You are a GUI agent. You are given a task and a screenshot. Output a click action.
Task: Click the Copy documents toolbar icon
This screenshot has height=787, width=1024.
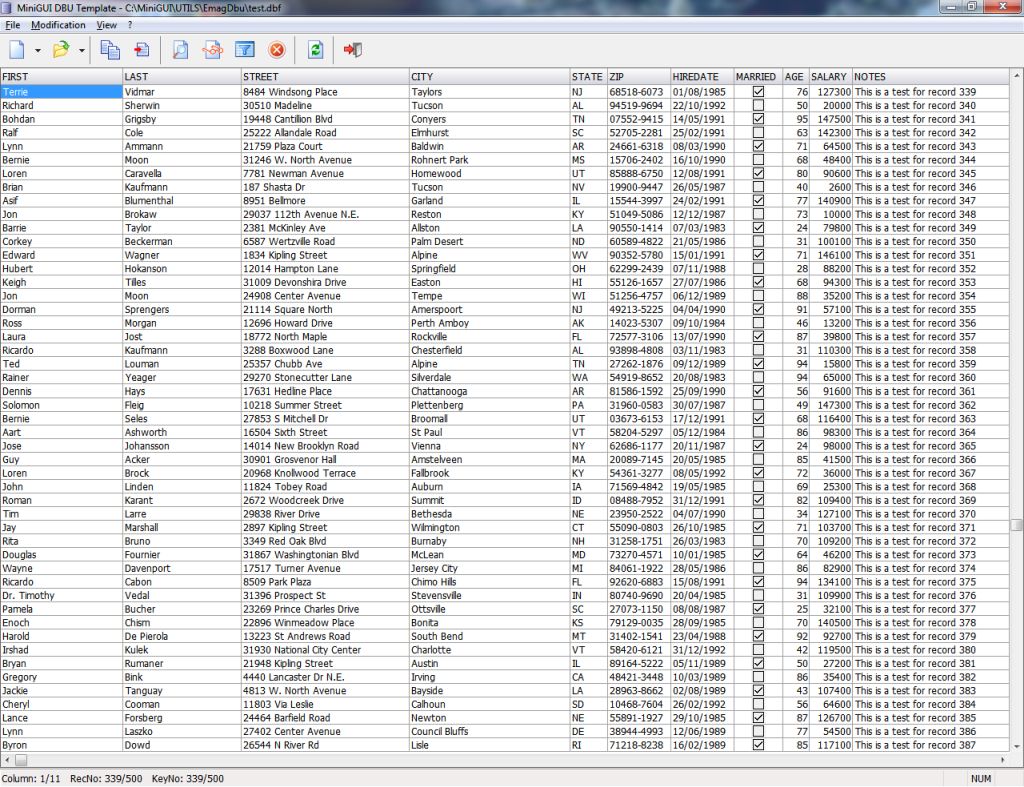coord(110,49)
